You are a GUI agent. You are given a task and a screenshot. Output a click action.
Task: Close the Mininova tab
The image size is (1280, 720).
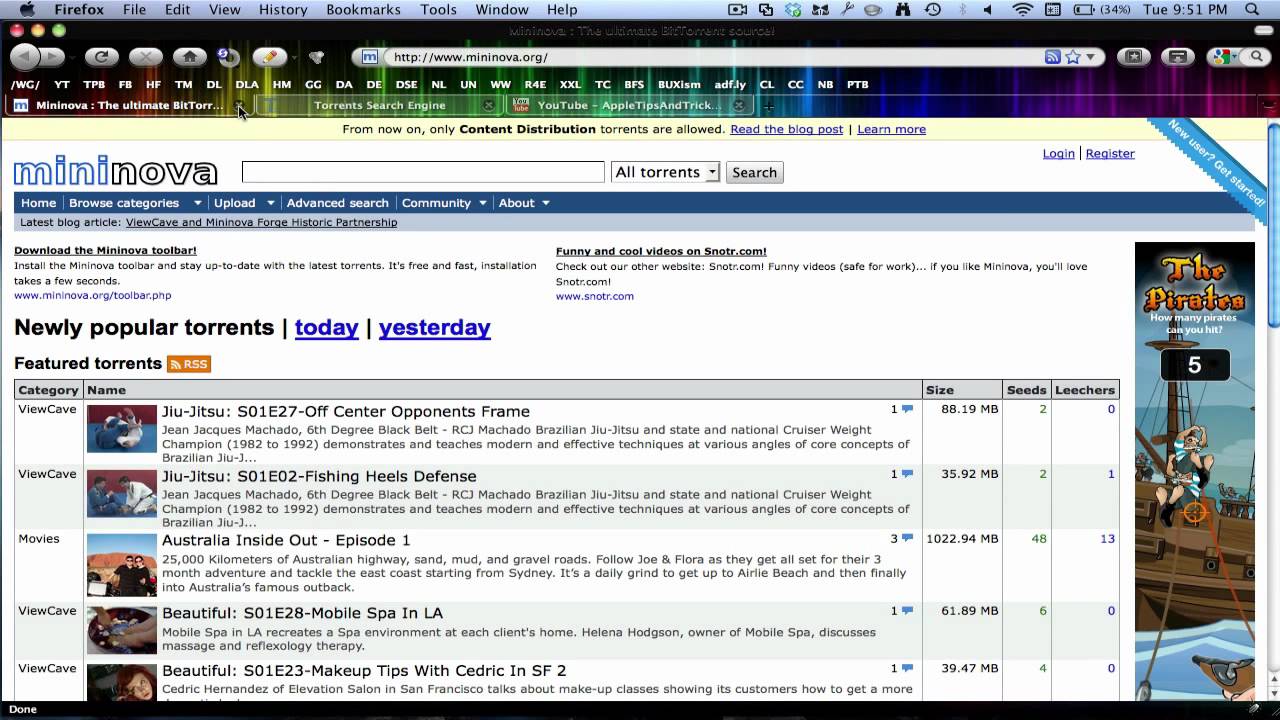240,105
